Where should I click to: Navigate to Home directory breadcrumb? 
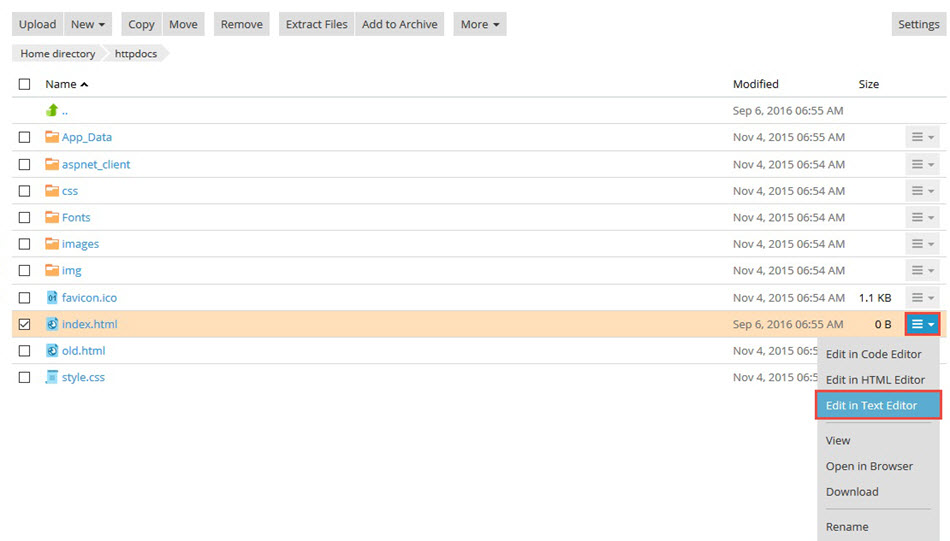57,54
